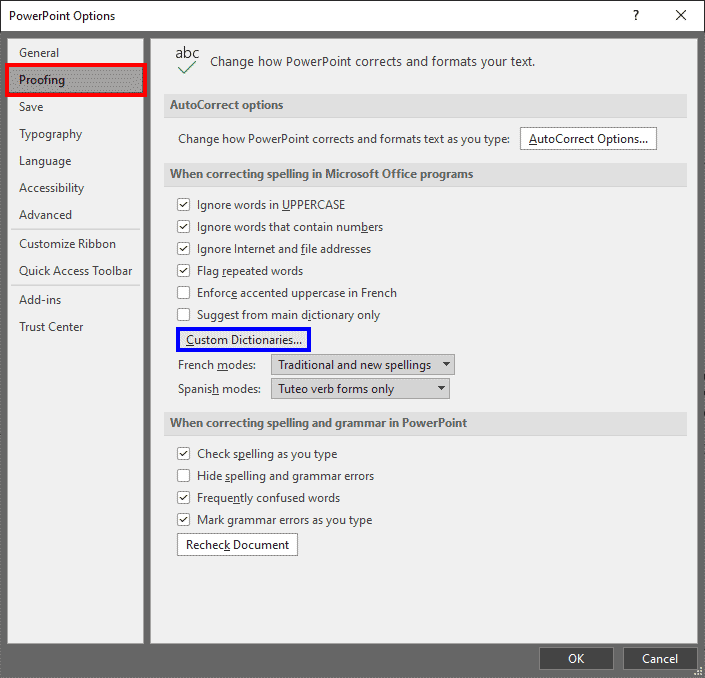Toggle Flag repeated words checkbox

pyautogui.click(x=183, y=271)
